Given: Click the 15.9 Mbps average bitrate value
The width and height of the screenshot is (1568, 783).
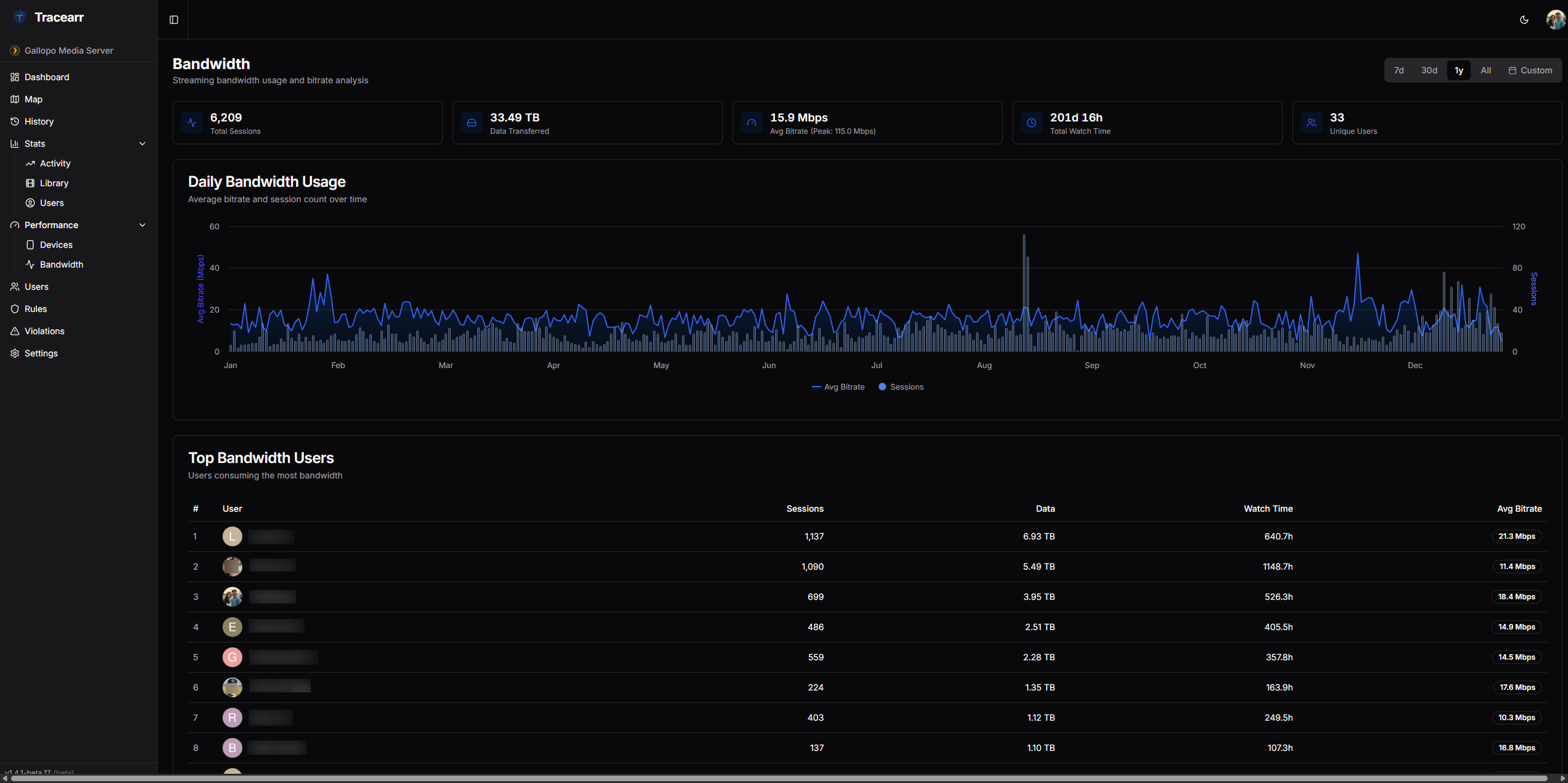Looking at the screenshot, I should pyautogui.click(x=798, y=117).
